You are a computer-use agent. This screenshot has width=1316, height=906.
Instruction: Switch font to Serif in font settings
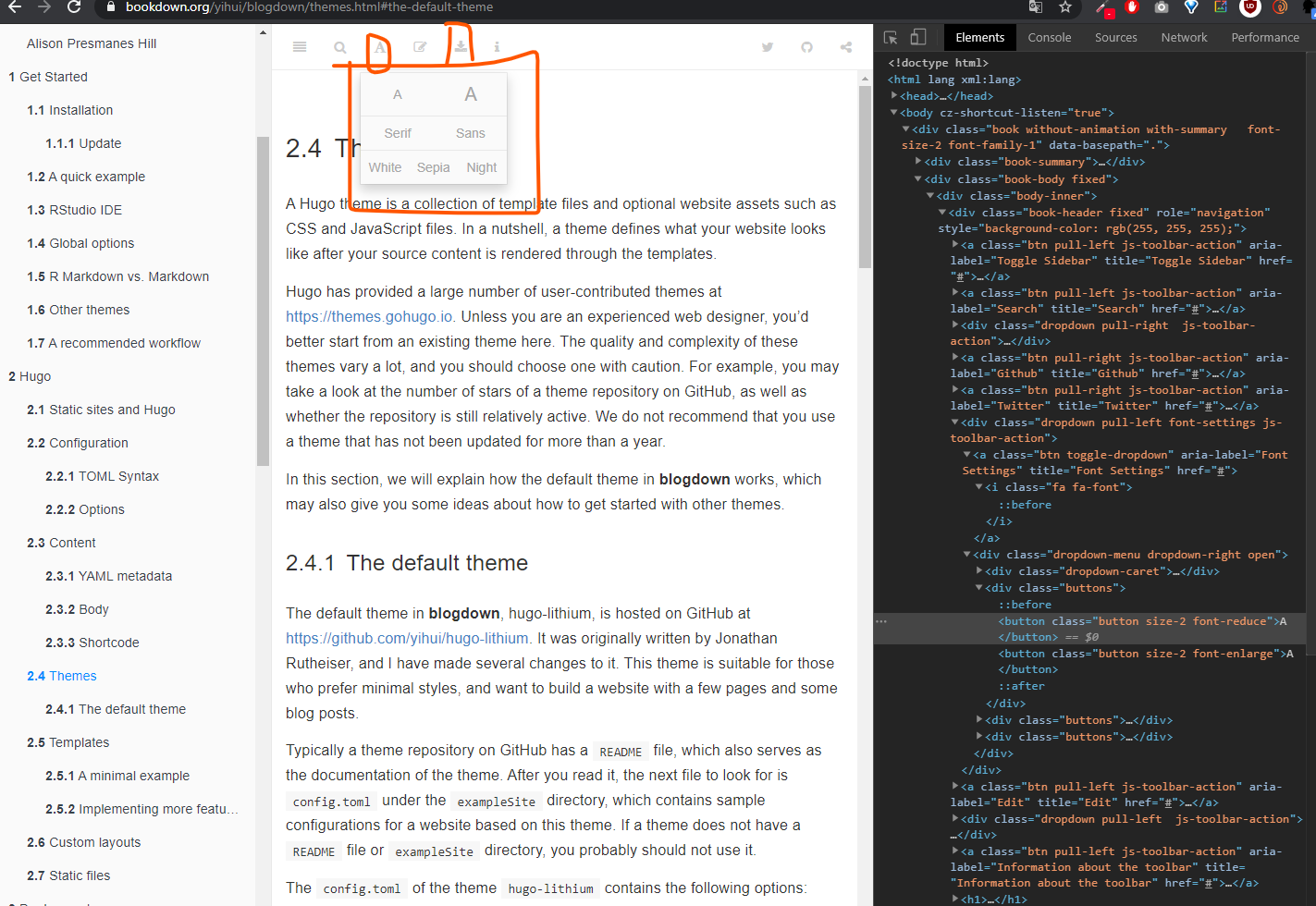398,133
